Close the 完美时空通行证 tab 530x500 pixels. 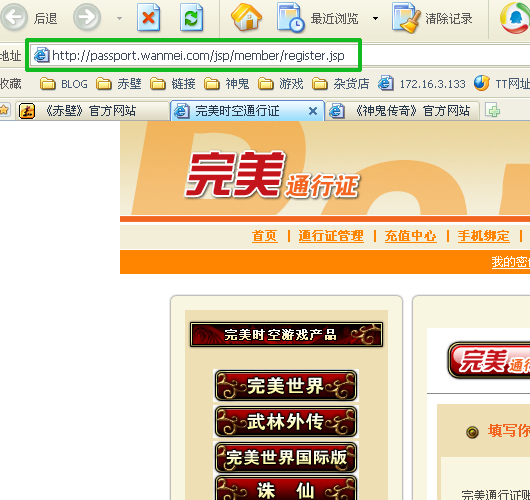point(313,111)
